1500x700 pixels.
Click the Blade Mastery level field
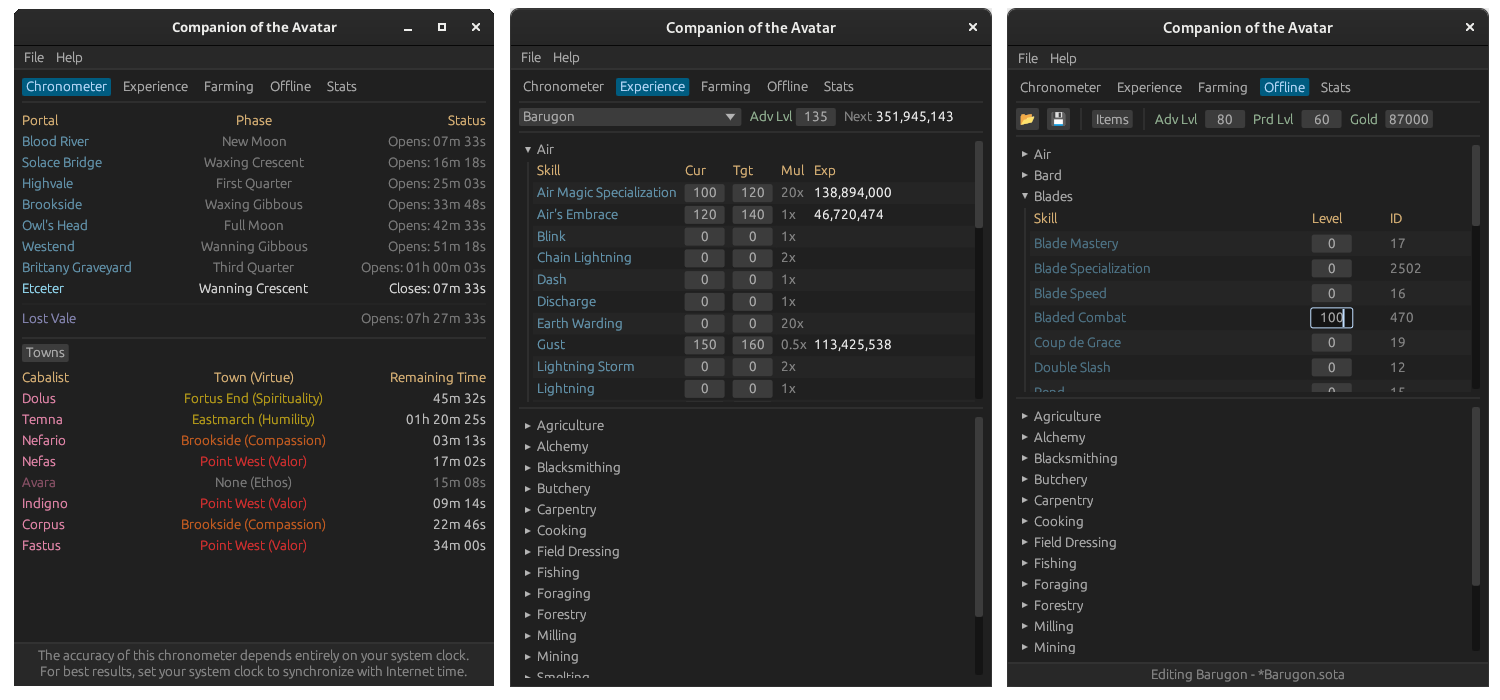[x=1331, y=244]
